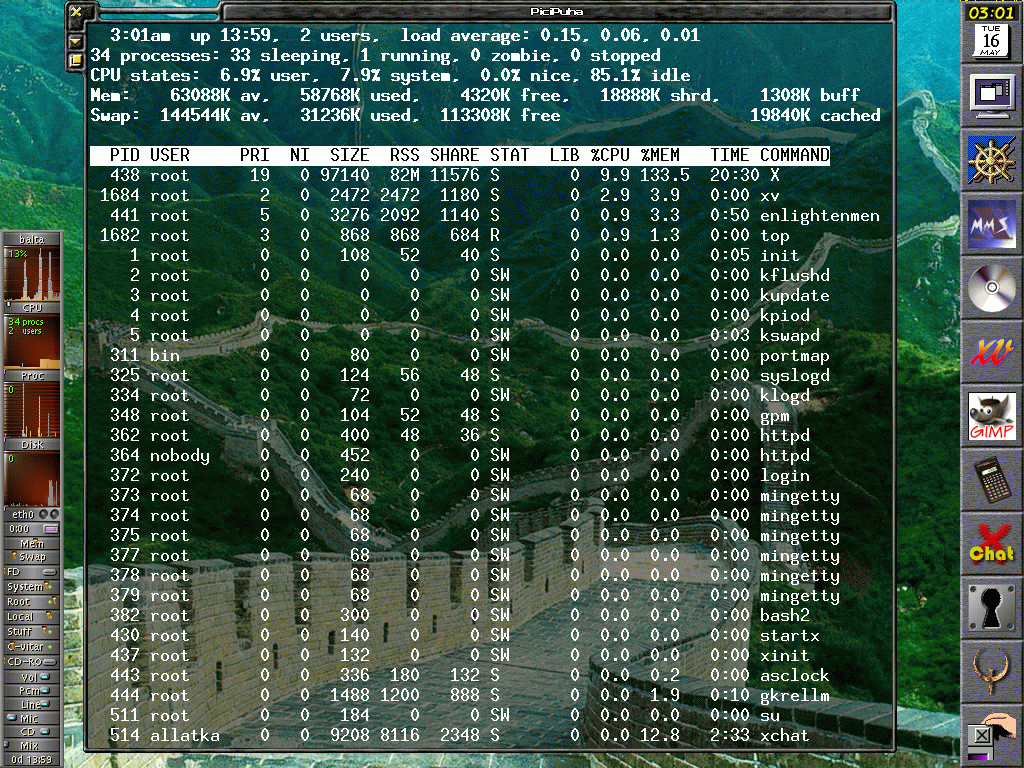Click the COMMAND column header in top
The height and width of the screenshot is (768, 1024).
point(795,155)
